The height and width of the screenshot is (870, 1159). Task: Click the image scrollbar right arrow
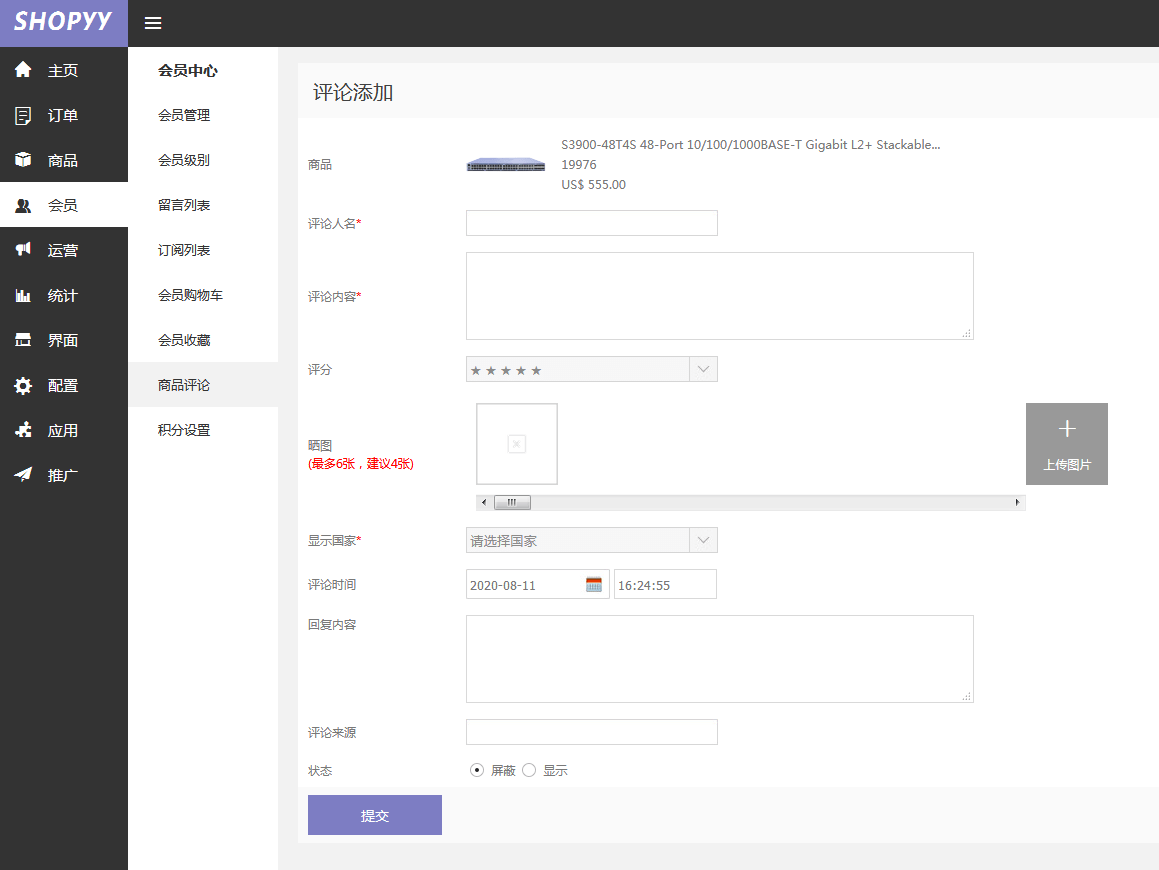coord(1017,503)
